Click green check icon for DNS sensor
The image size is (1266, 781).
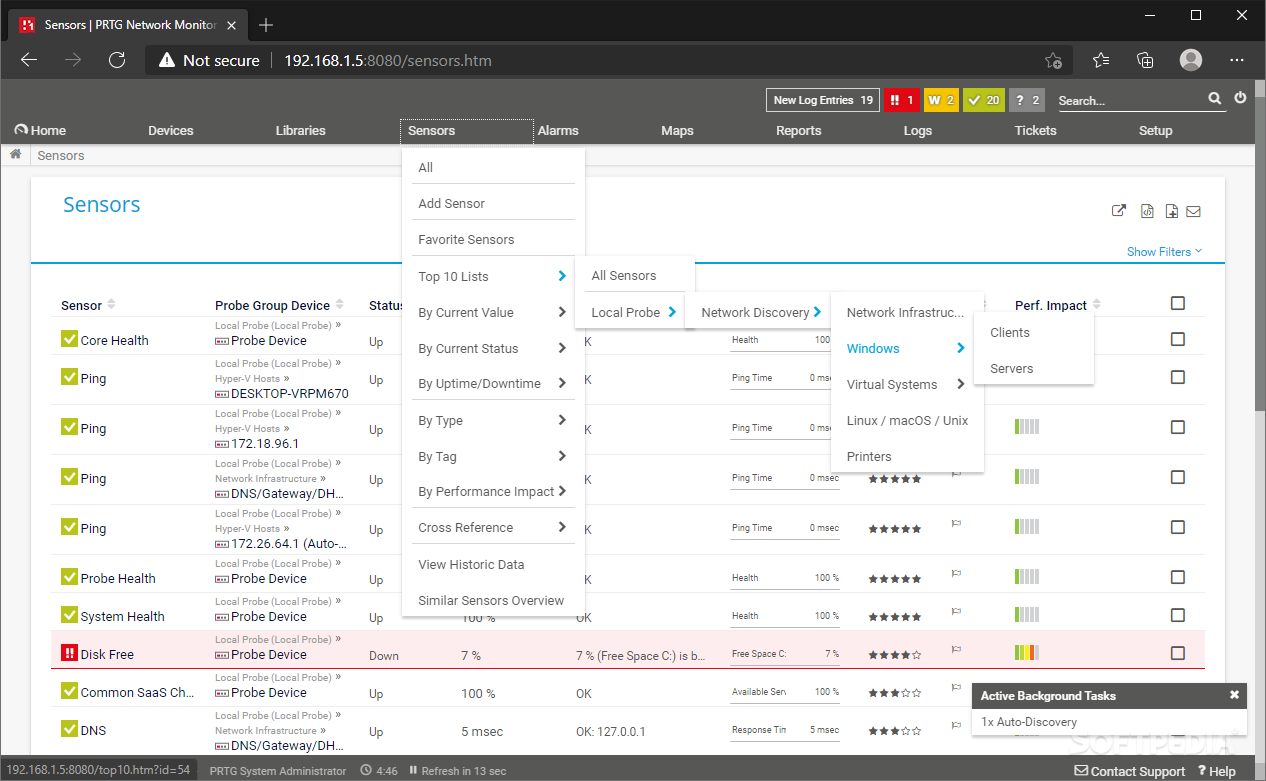tap(69, 729)
